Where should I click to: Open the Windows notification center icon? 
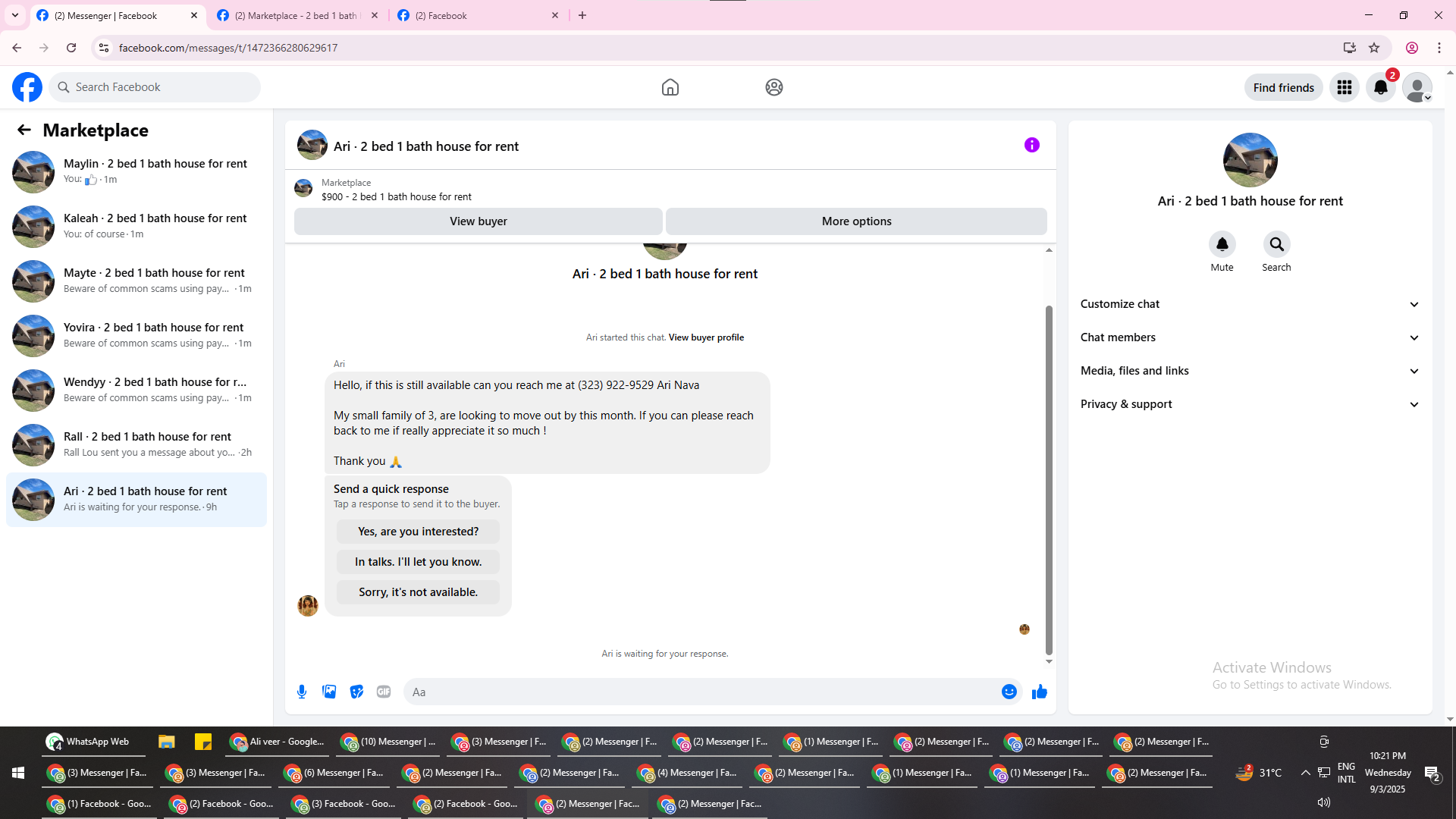(1432, 773)
